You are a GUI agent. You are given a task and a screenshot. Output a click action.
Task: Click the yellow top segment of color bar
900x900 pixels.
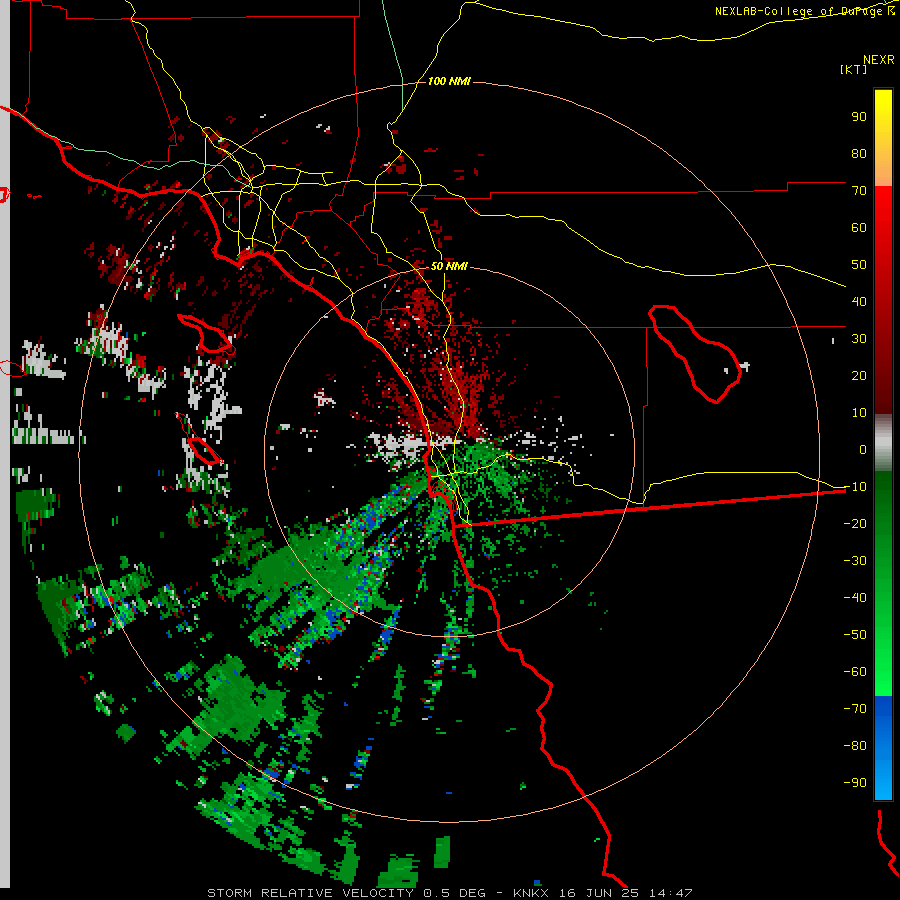883,138
